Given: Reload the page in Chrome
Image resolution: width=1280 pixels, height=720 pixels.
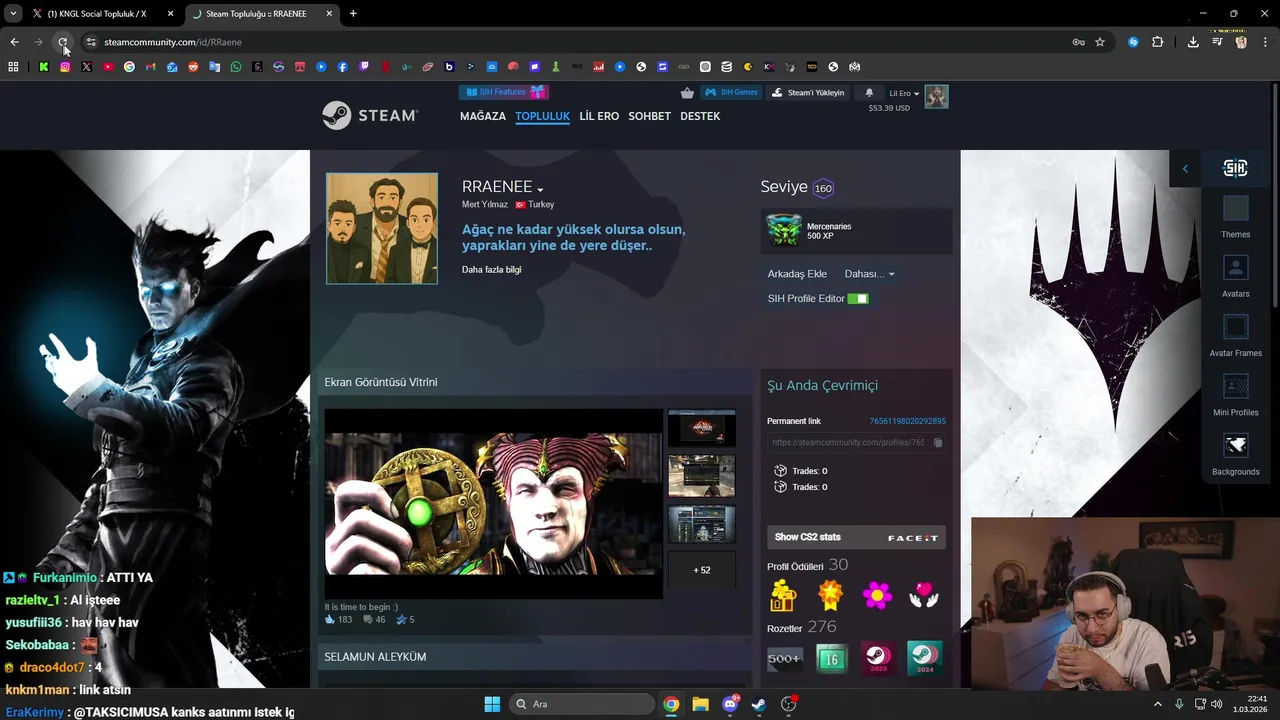Looking at the screenshot, I should pos(63,42).
